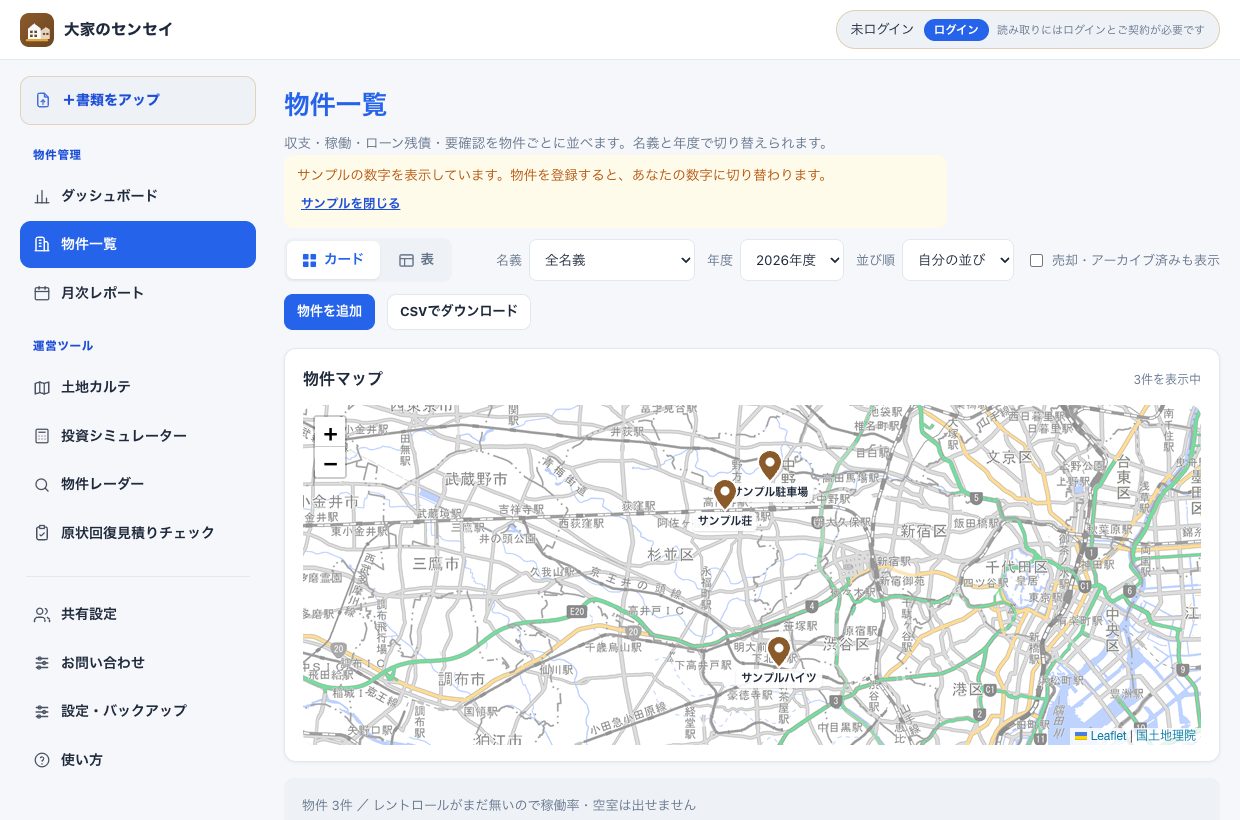Image resolution: width=1240 pixels, height=820 pixels.
Task: Open the 国土地理院 attribution link
Action: point(1165,735)
